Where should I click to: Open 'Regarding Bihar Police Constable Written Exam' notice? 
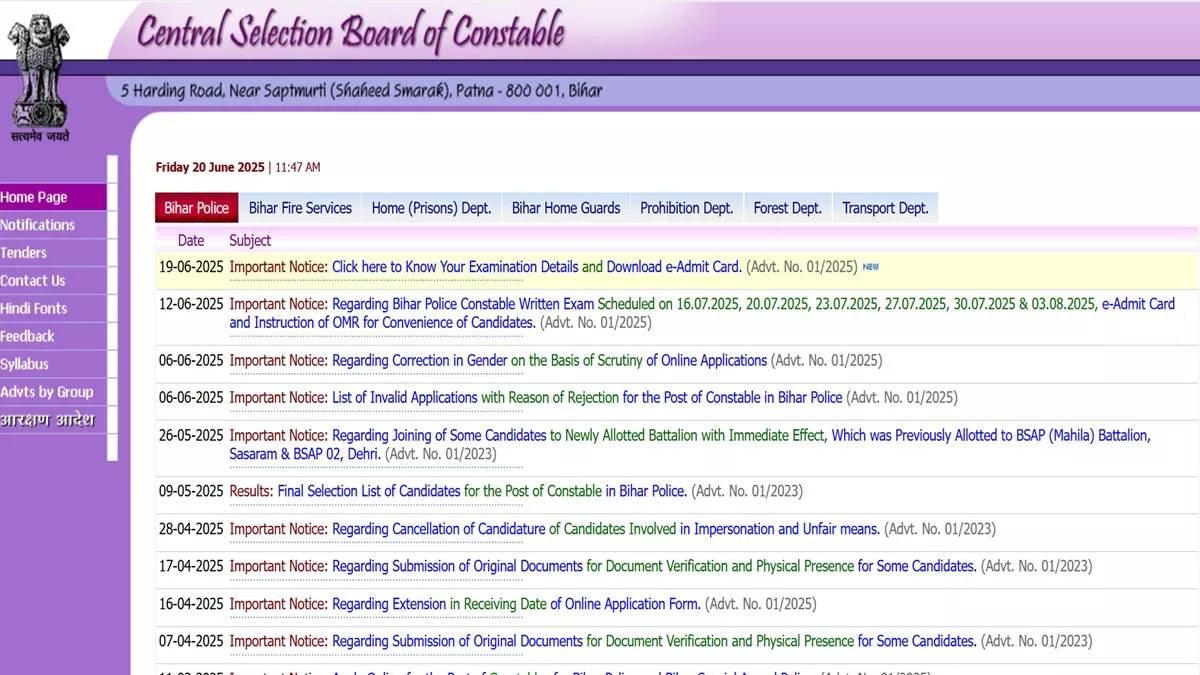coord(463,304)
